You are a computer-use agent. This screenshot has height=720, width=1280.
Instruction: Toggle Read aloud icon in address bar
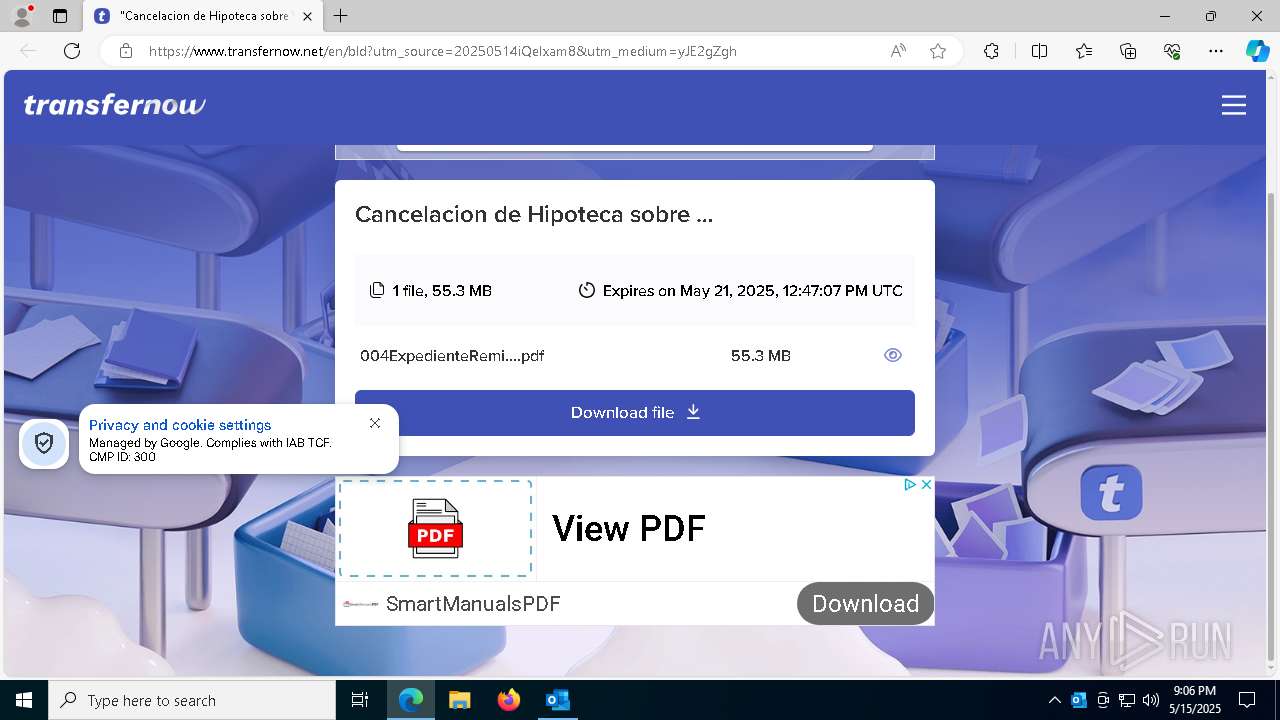point(898,51)
